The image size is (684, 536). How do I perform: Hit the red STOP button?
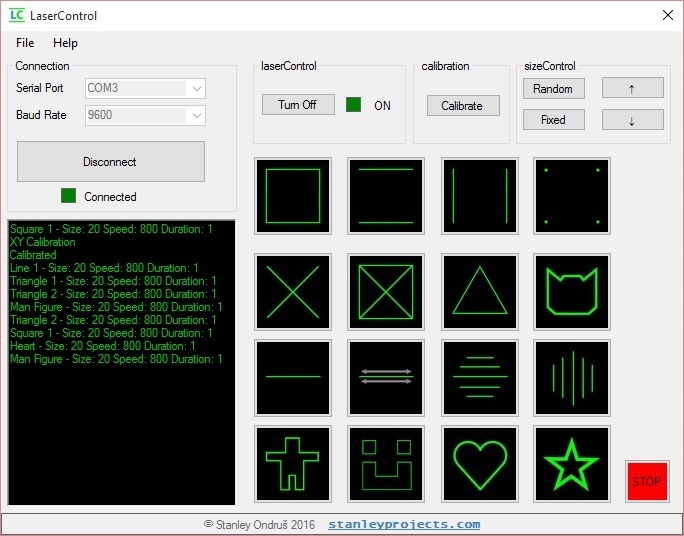(647, 481)
